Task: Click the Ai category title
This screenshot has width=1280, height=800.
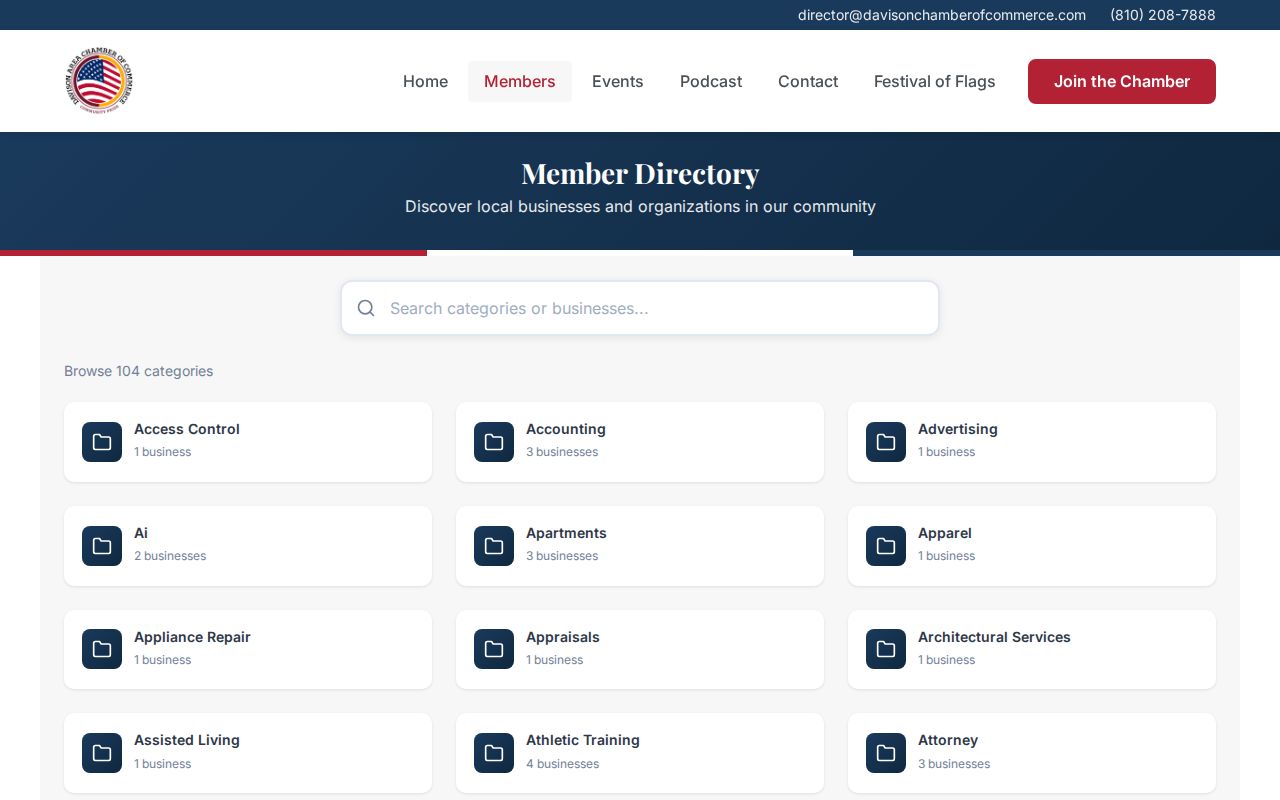Action: (141, 533)
